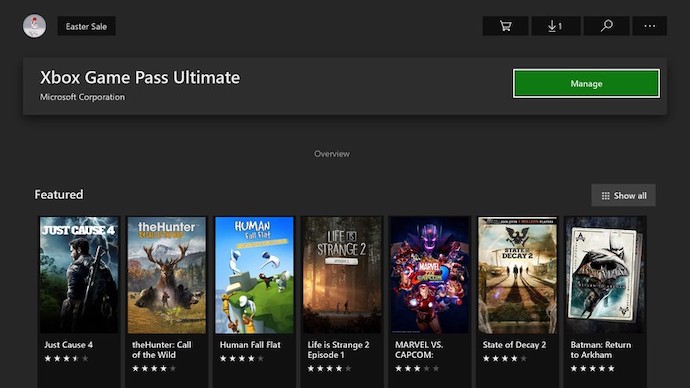Viewport: 690px width, 388px height.
Task: Click the Life is Strange 2 Episode 1 title
Action: click(x=338, y=350)
